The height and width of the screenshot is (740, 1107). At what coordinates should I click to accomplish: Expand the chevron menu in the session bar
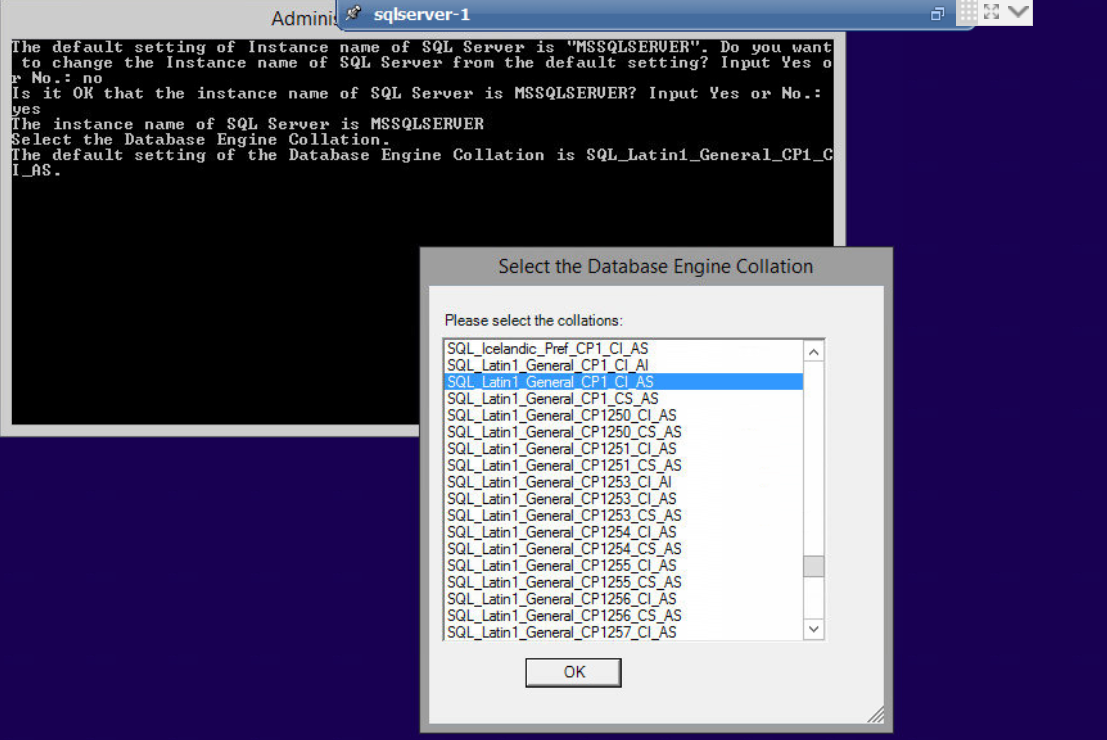(1018, 11)
